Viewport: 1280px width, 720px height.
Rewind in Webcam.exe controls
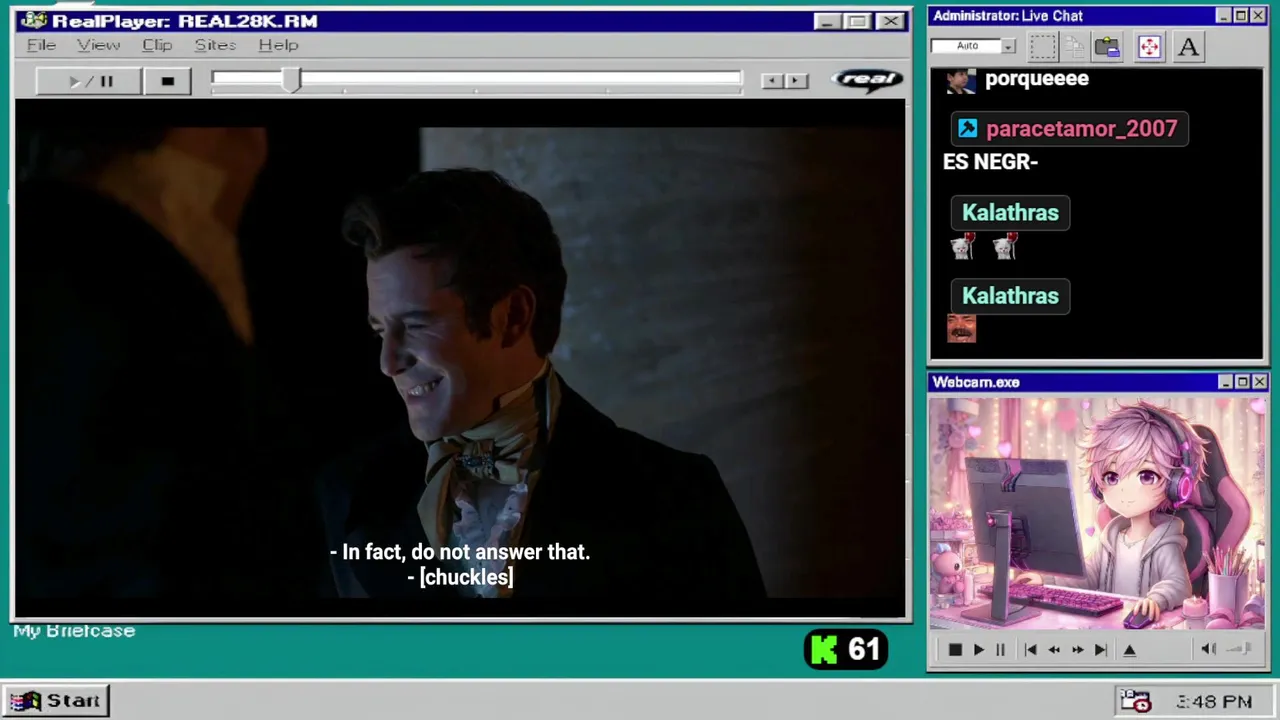(1054, 650)
